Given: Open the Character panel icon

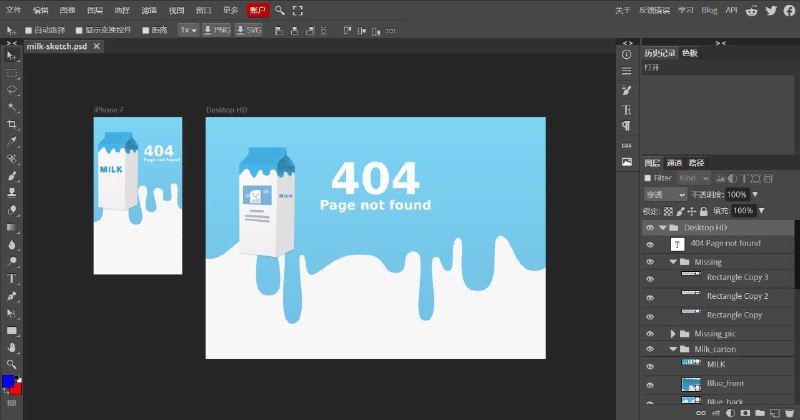Looking at the screenshot, I should pyautogui.click(x=627, y=109).
